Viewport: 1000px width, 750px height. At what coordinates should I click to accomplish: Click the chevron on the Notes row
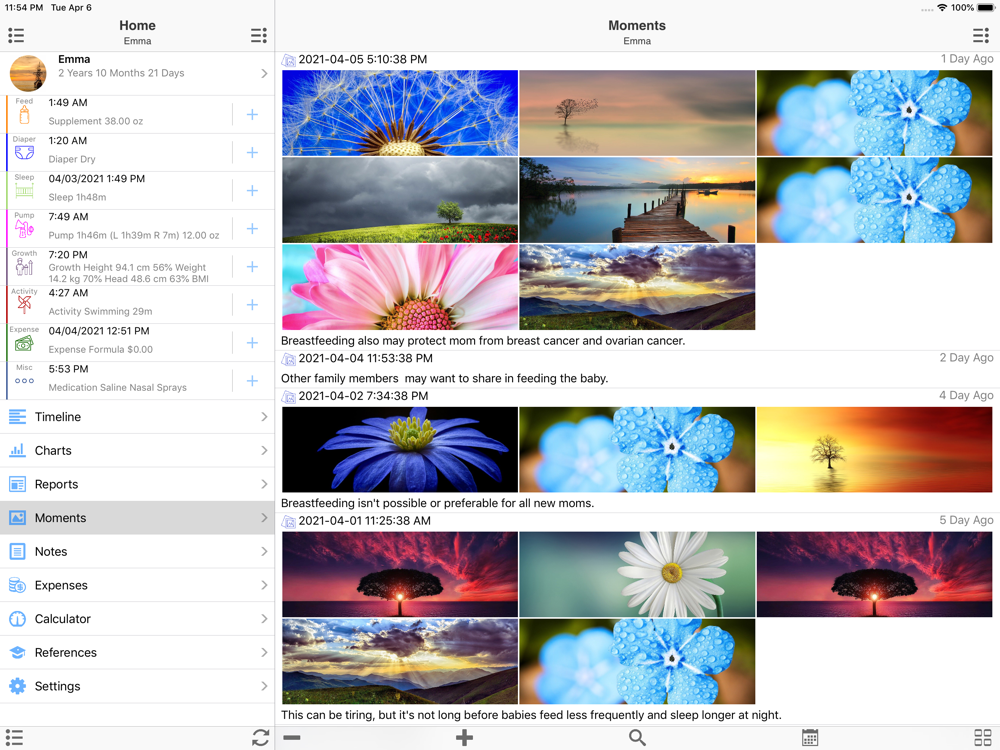tap(264, 552)
